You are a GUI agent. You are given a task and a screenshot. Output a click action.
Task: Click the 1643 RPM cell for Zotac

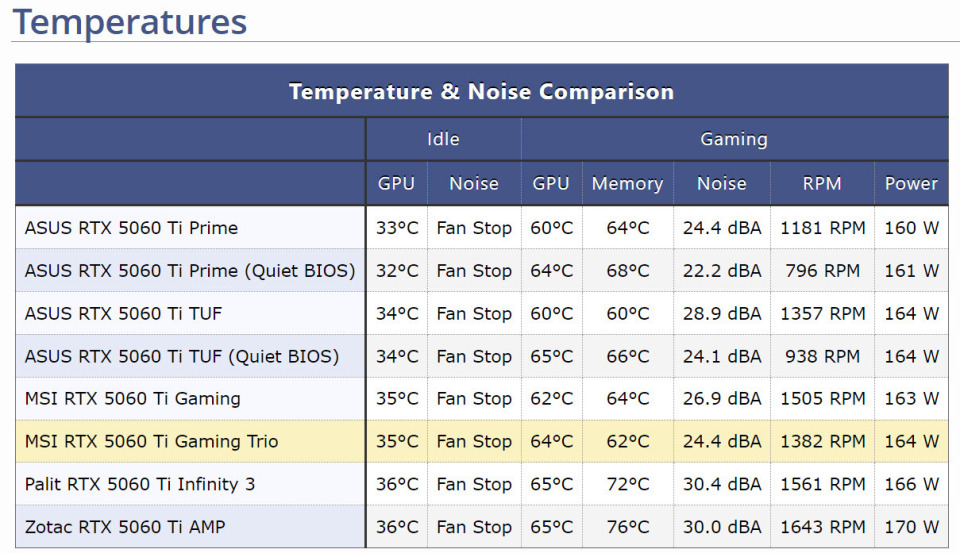click(x=822, y=527)
